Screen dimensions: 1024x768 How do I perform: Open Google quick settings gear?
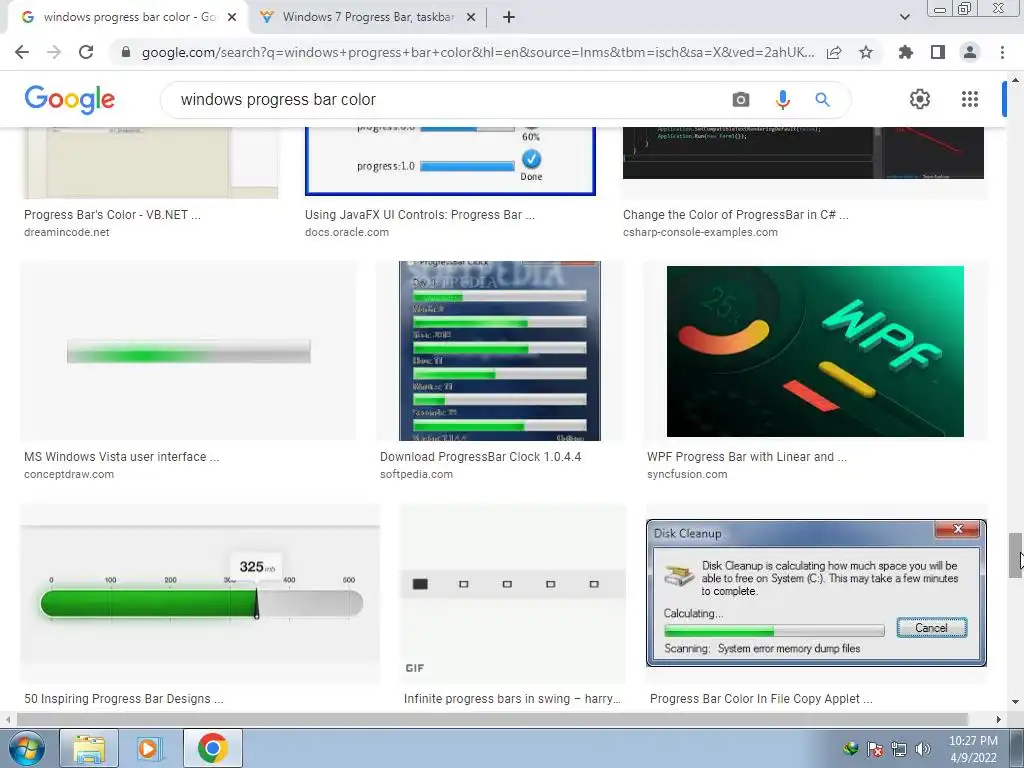[x=920, y=99]
